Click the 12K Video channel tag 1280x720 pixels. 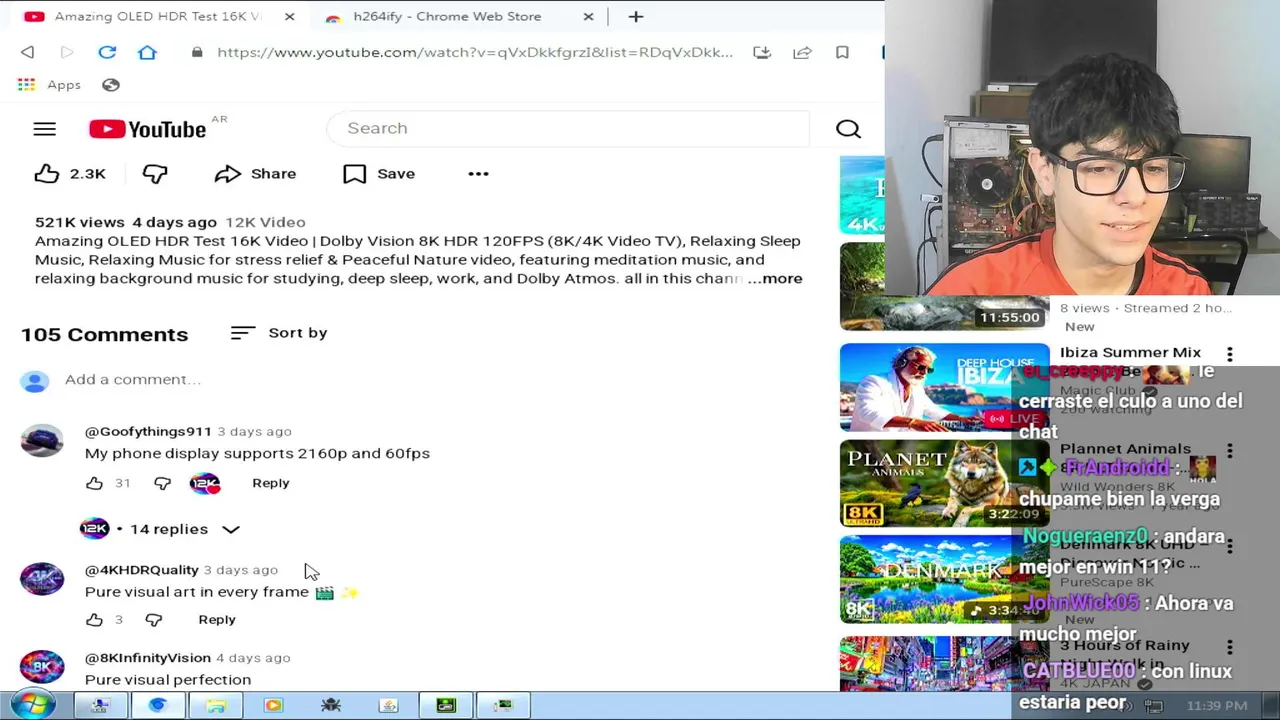click(x=265, y=222)
